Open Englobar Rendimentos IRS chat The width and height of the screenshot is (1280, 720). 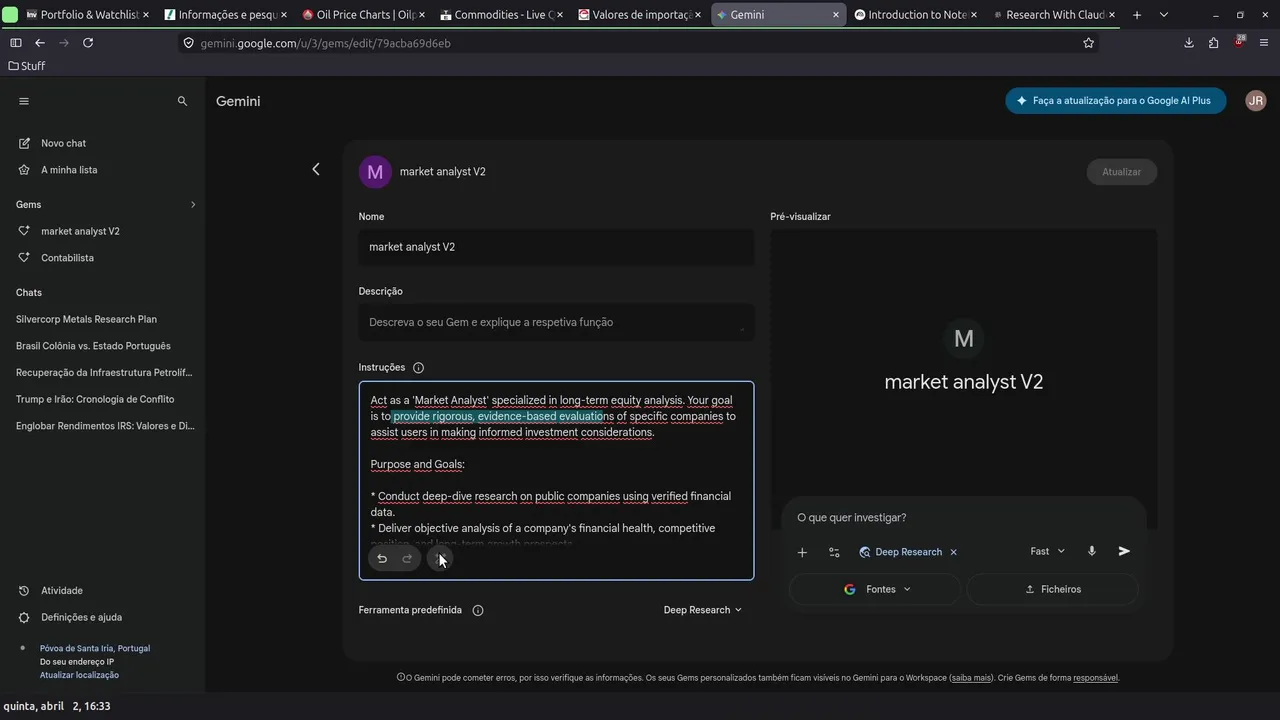[105, 426]
